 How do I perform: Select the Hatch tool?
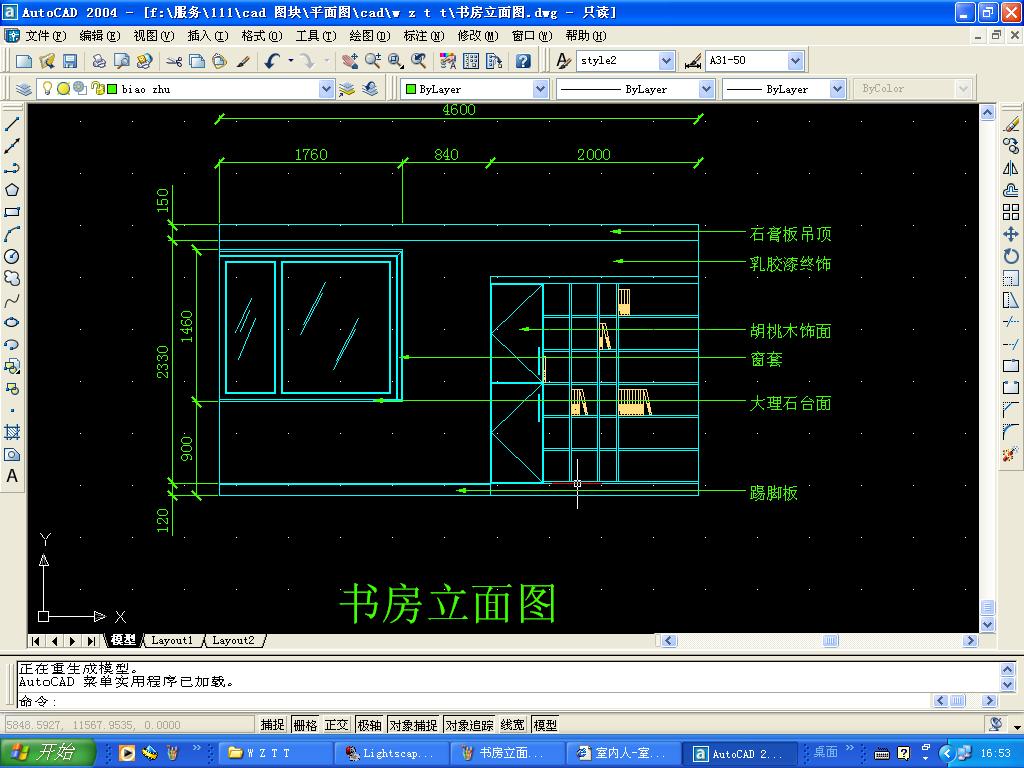click(12, 432)
